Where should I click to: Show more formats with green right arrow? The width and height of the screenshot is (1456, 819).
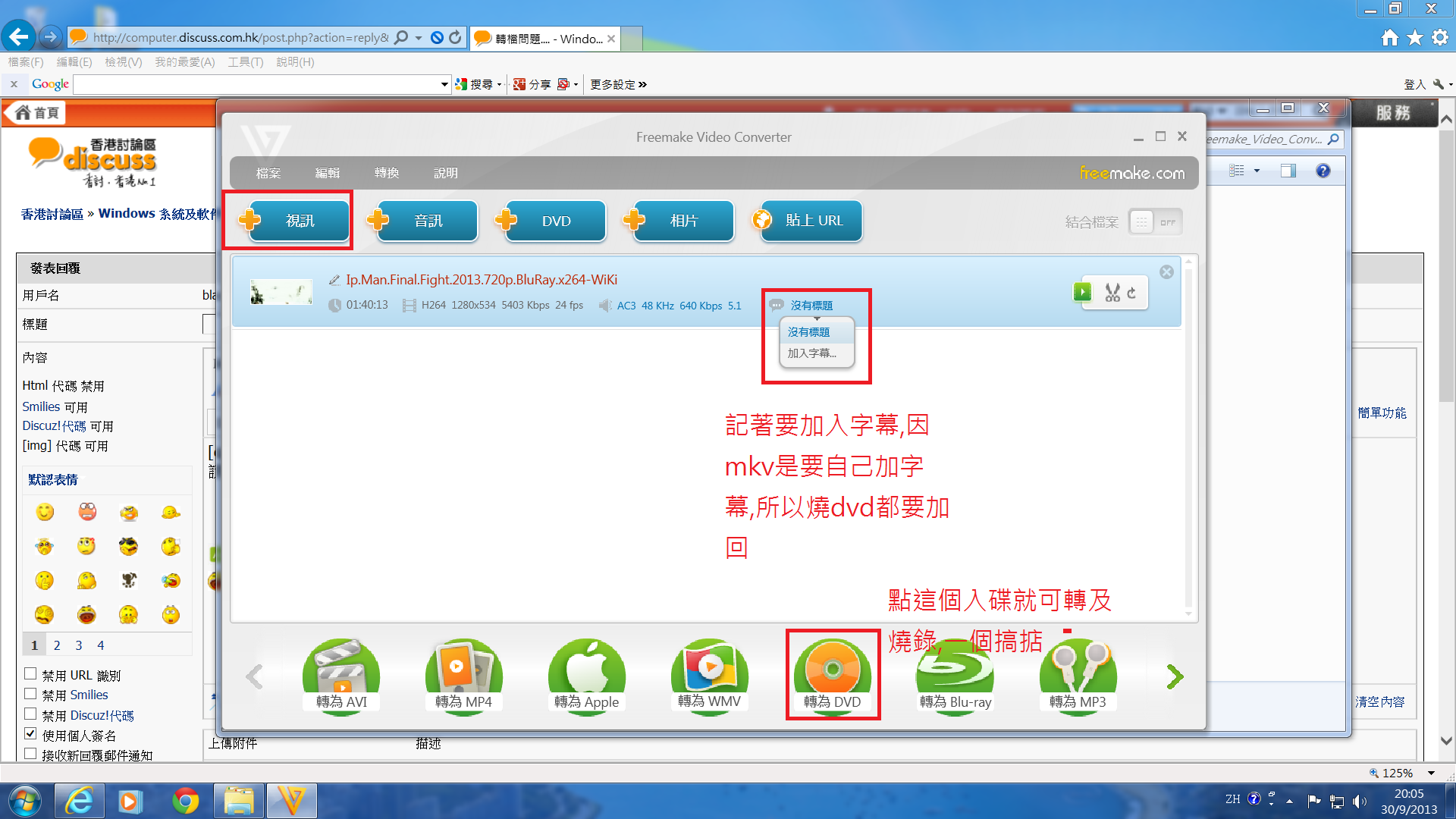(x=1175, y=676)
